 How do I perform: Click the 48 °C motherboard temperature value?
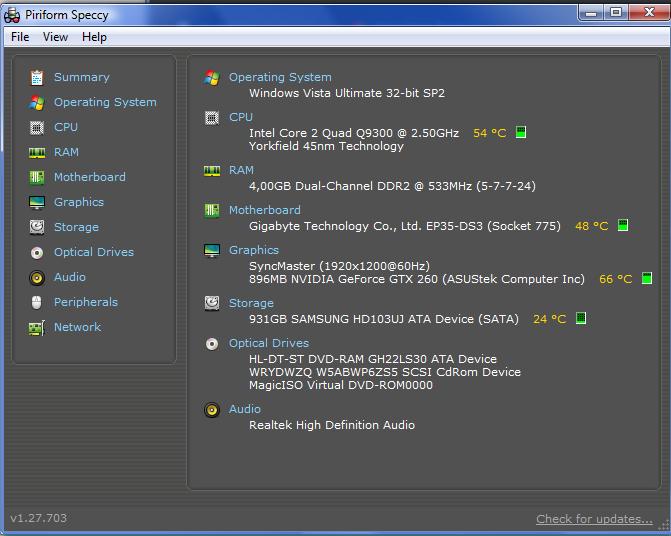(592, 226)
